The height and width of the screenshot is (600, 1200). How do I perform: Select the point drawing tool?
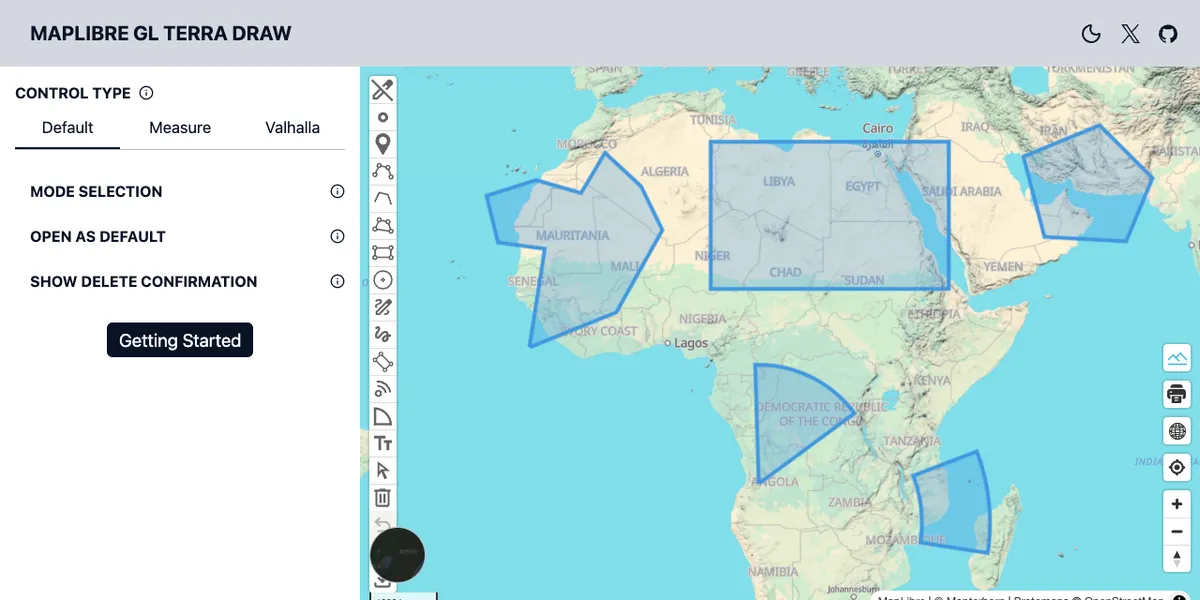coord(383,117)
